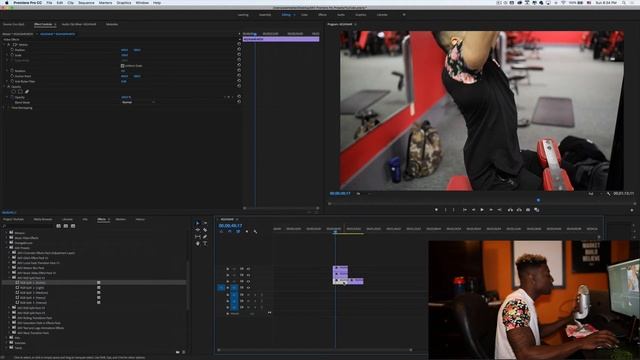This screenshot has height=360, width=640.
Task: Collapse AKV RGB Split Pack V1 folder
Action: point(10,278)
